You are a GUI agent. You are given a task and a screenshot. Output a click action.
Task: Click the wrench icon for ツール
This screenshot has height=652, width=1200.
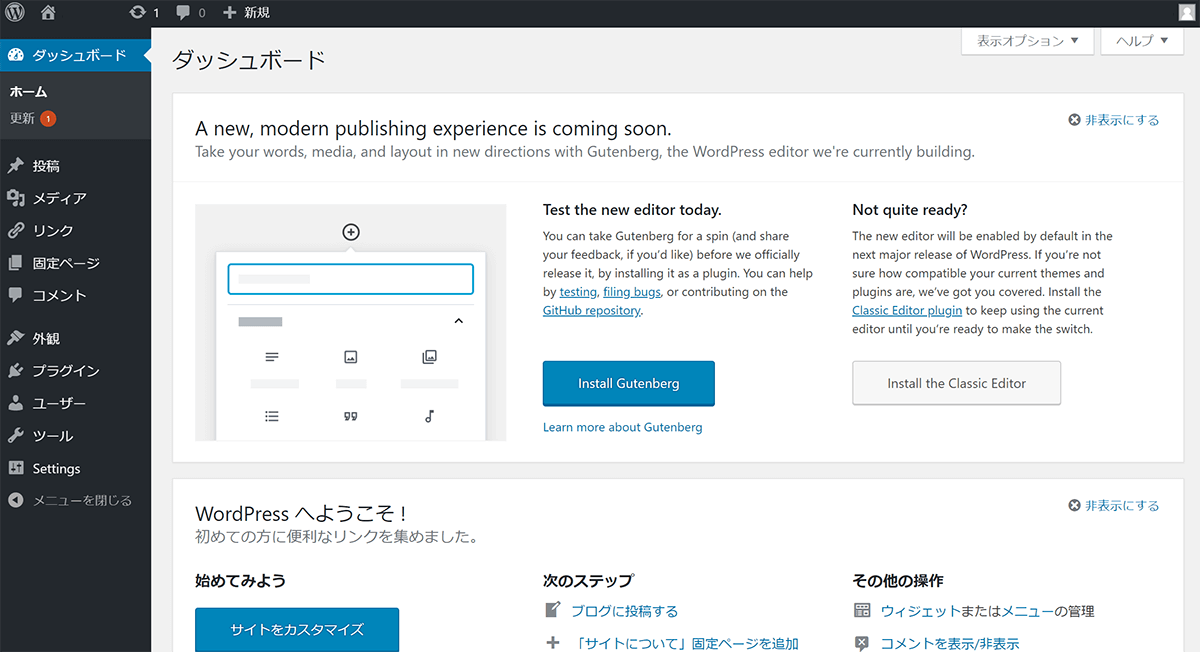point(15,436)
